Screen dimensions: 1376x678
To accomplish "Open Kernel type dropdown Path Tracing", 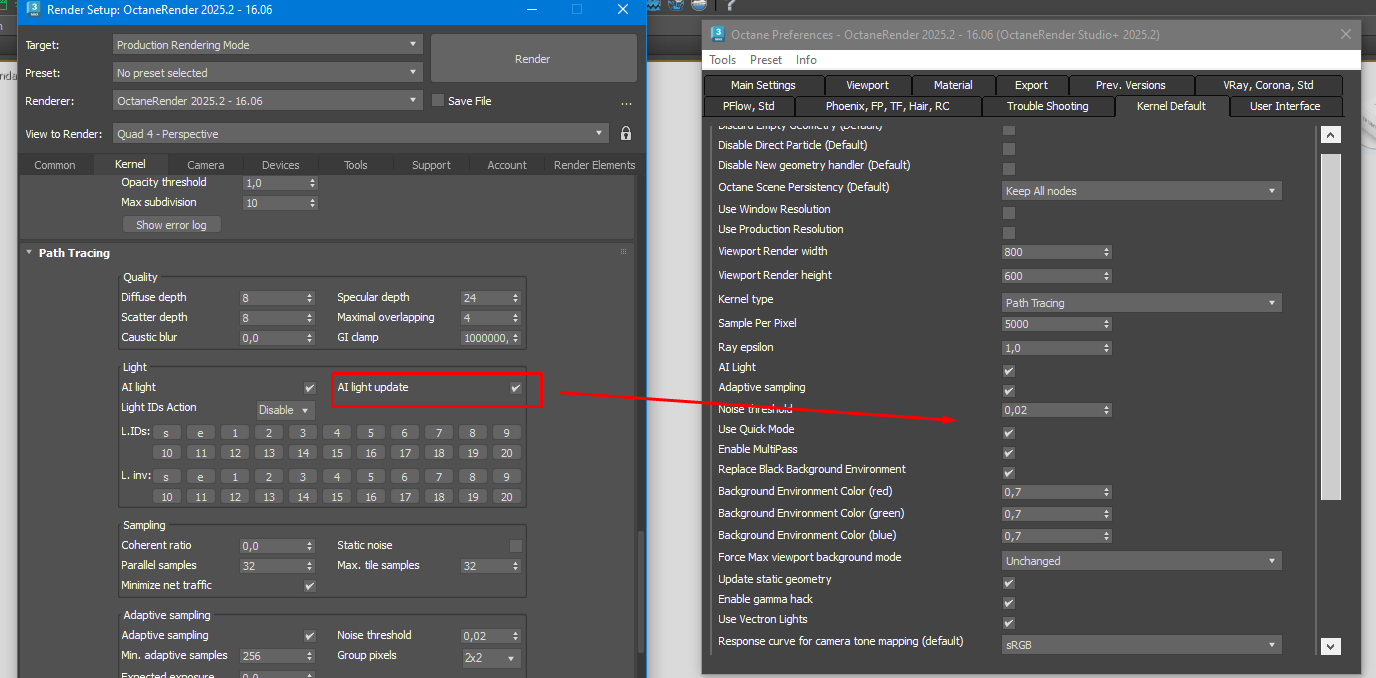I will (x=1142, y=303).
